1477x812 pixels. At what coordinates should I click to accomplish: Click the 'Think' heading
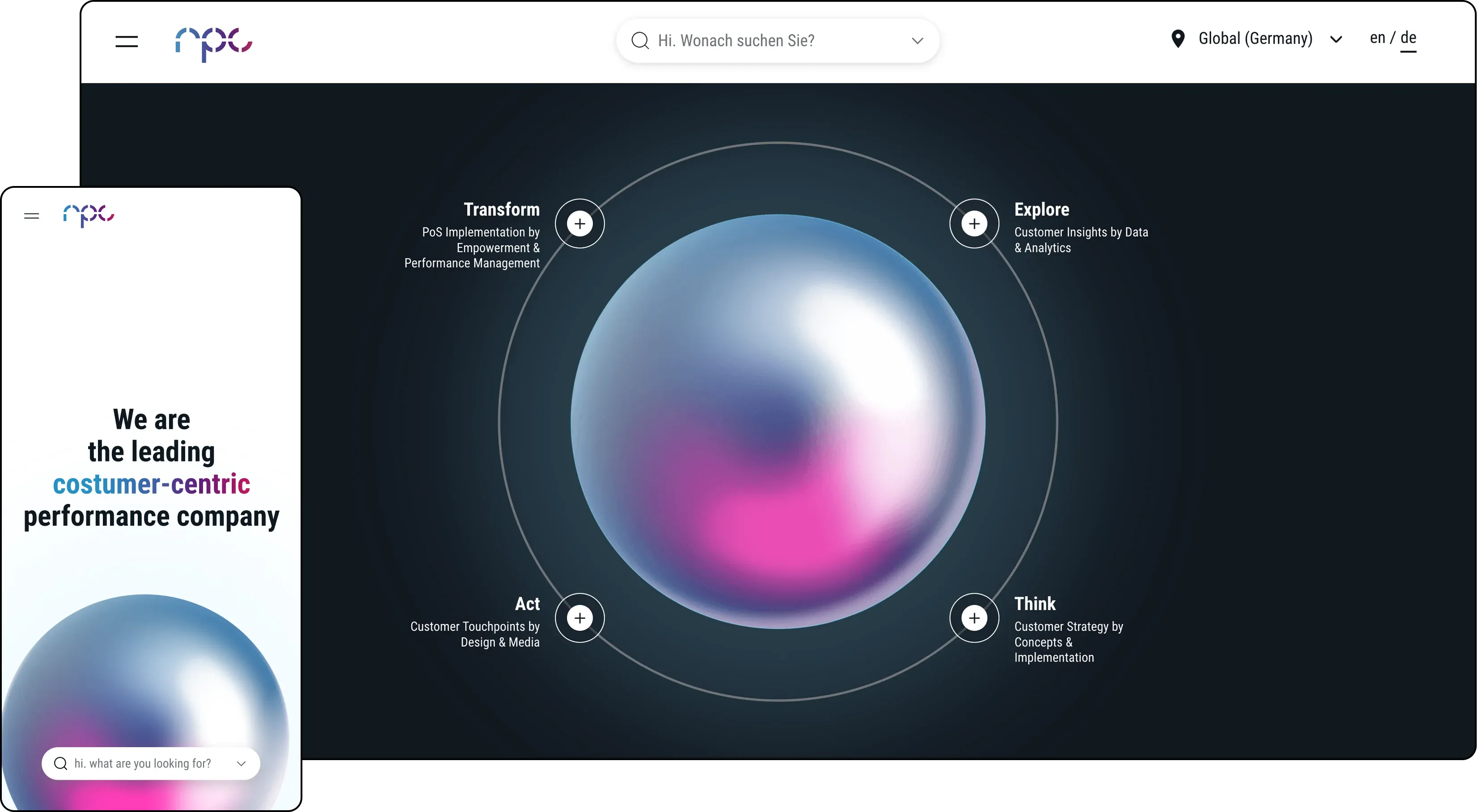point(1034,604)
